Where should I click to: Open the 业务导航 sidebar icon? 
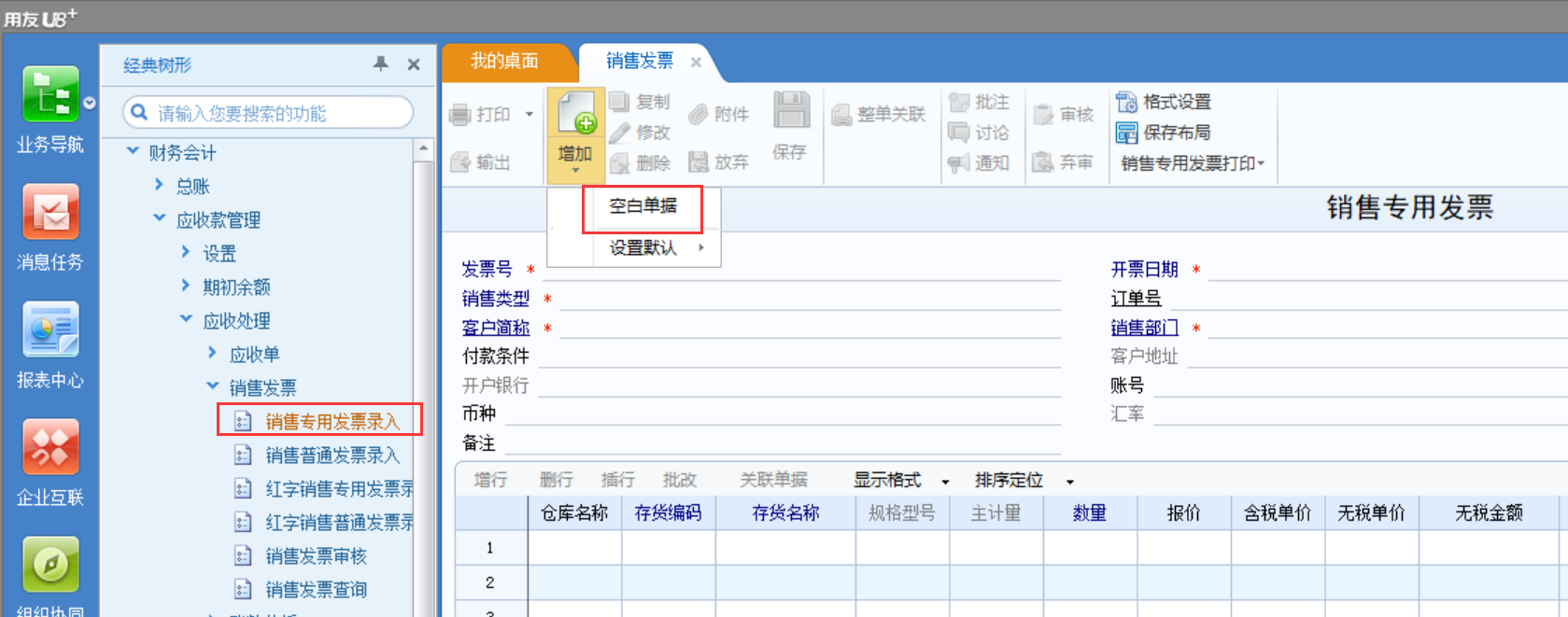tap(50, 94)
